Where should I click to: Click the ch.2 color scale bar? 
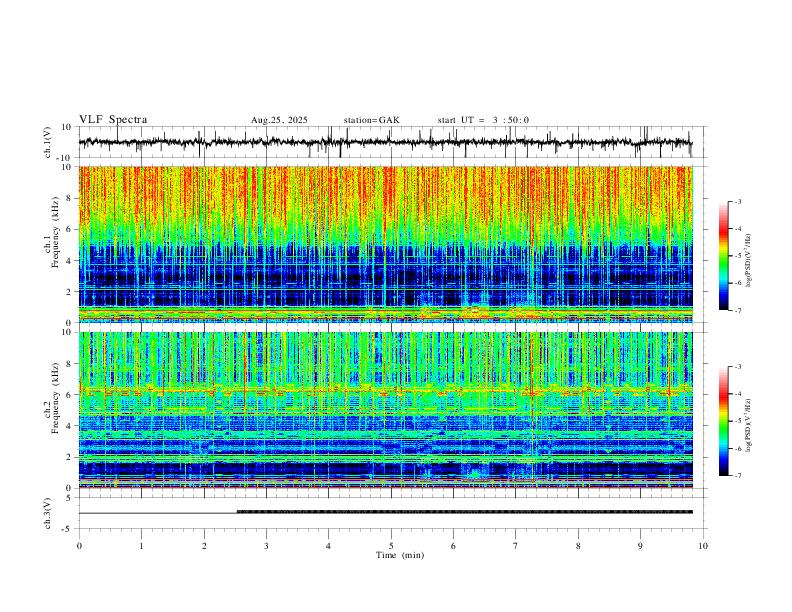[724, 421]
